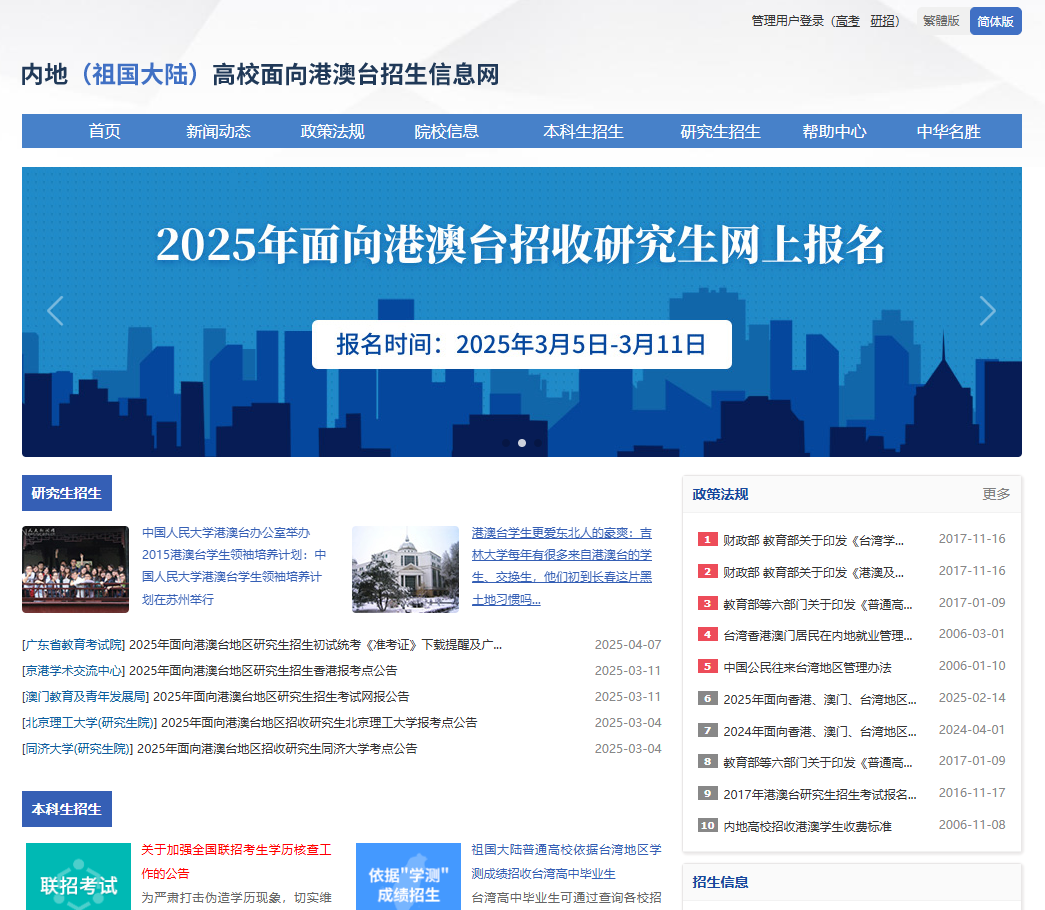This screenshot has height=910, width=1045.
Task: Switch to 简体版 simplified Chinese version
Action: click(x=995, y=21)
